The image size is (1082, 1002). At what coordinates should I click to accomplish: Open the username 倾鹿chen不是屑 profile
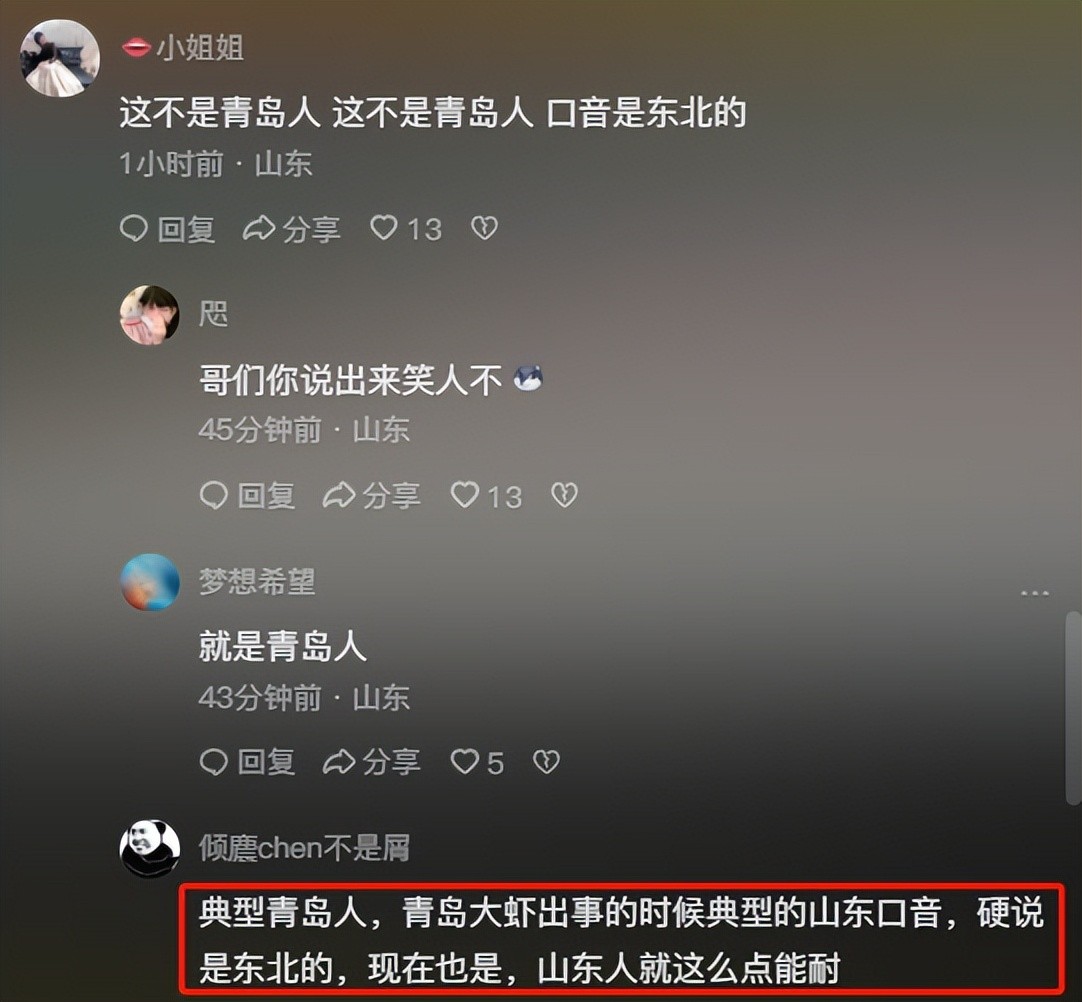pyautogui.click(x=304, y=848)
